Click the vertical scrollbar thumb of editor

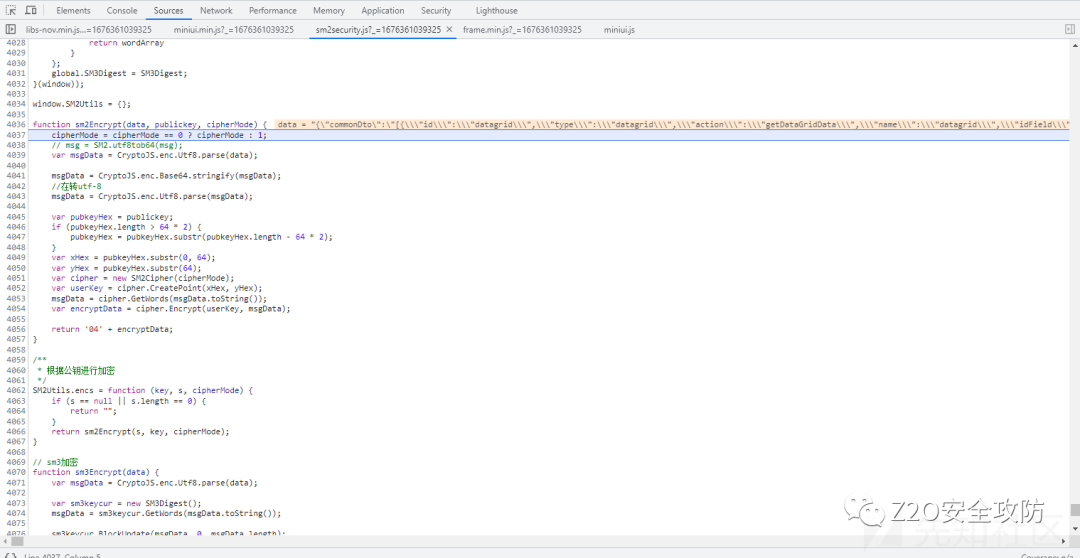(x=1074, y=510)
